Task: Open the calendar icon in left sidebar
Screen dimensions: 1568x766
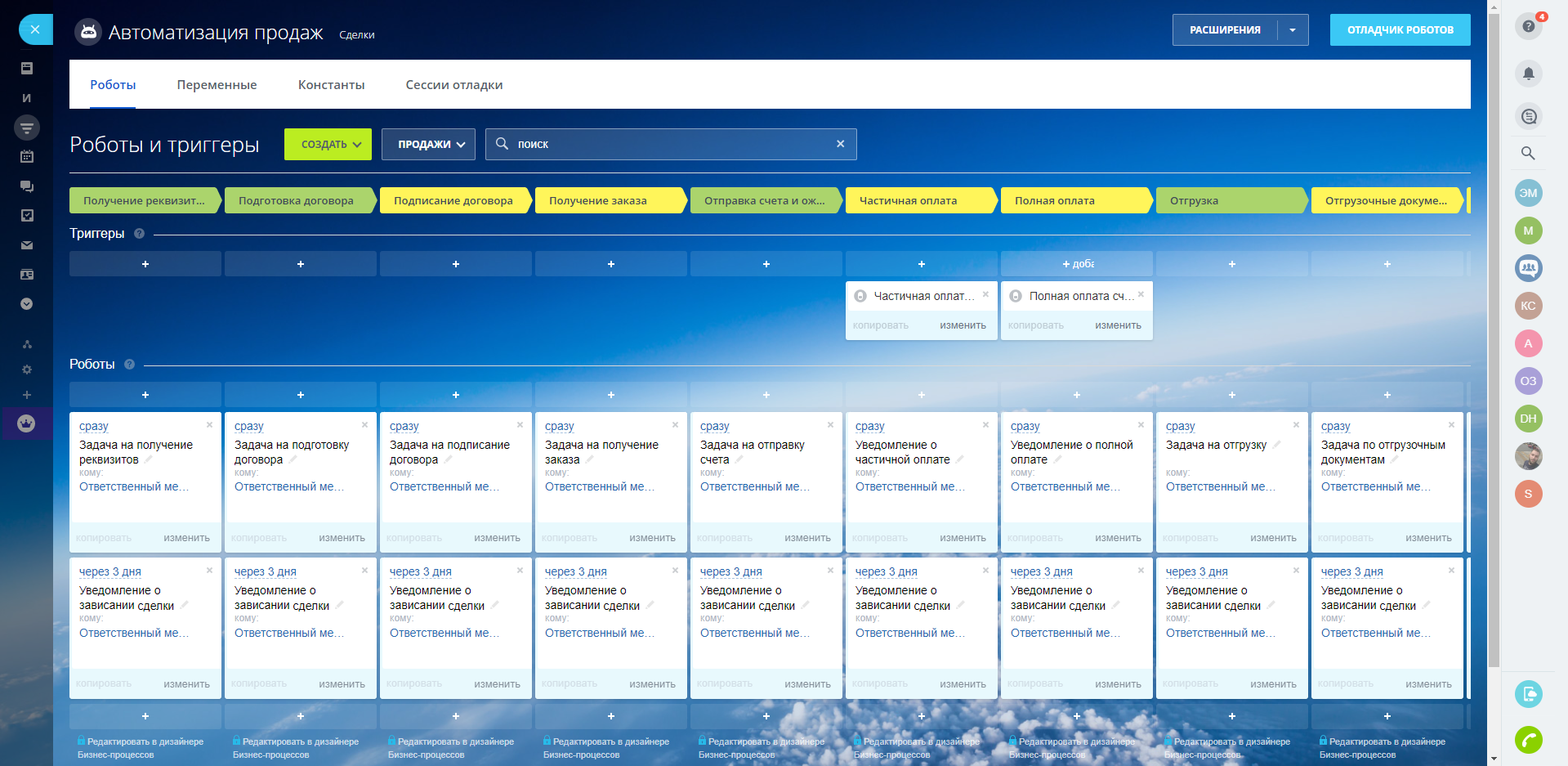Action: coord(27,157)
